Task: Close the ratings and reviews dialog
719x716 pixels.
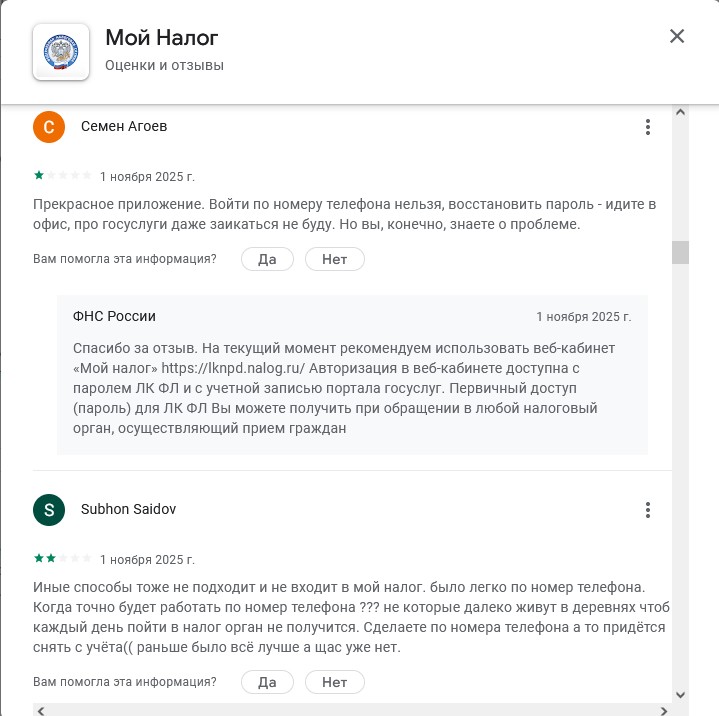Action: pyautogui.click(x=677, y=37)
